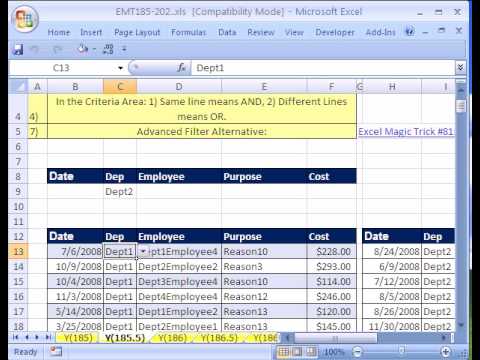Click the next sheet tab navigation arrow

pos(37,337)
